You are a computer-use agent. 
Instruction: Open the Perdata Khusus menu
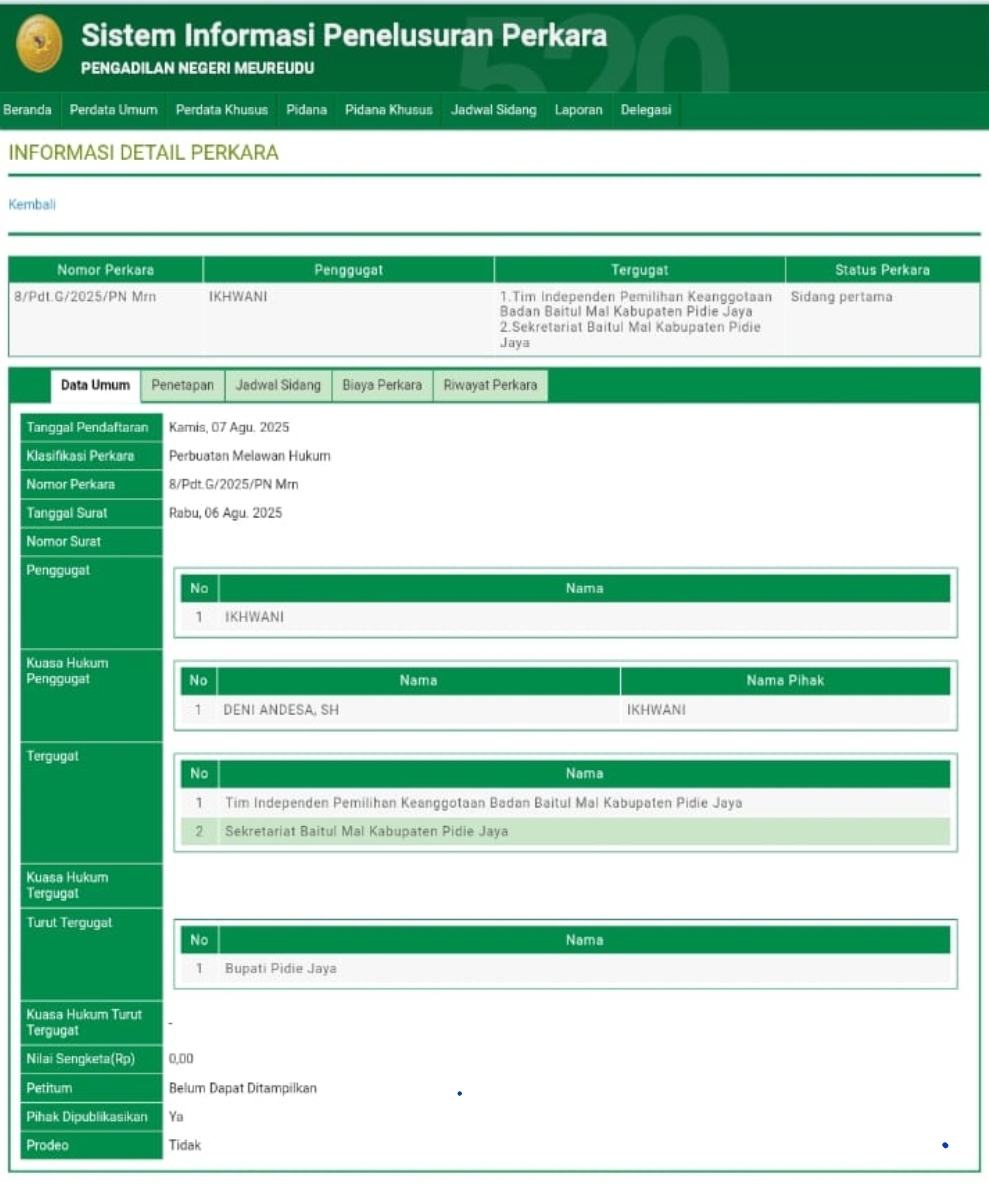coord(222,110)
